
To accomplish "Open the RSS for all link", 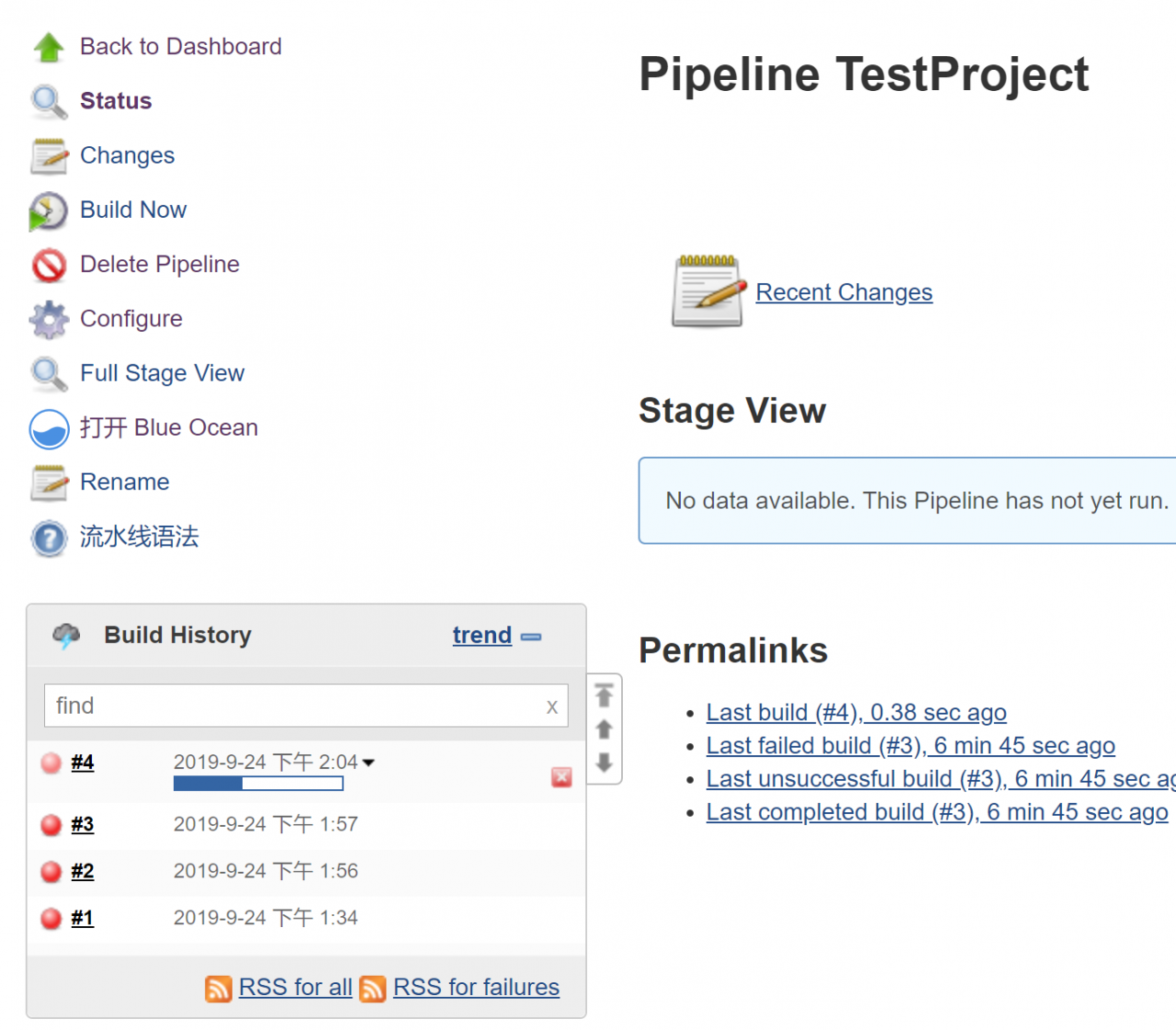I will (296, 988).
